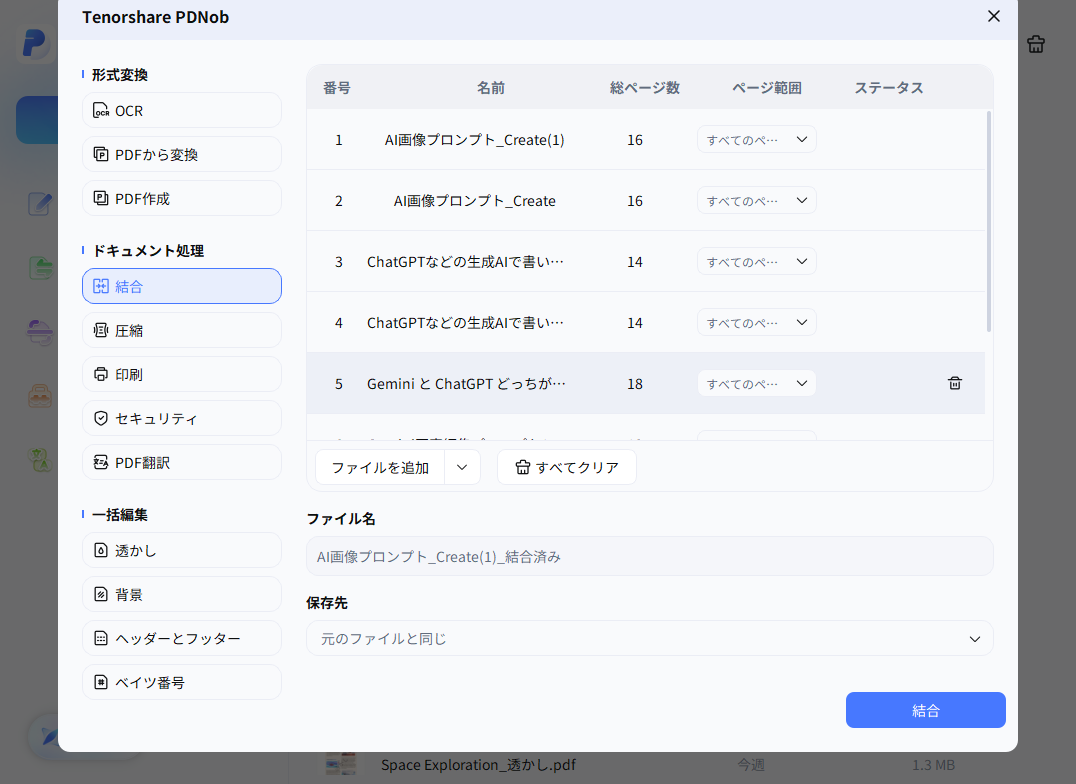Open page range dropdown for row 3
Screen dimensions: 1076x784
[x=757, y=262]
